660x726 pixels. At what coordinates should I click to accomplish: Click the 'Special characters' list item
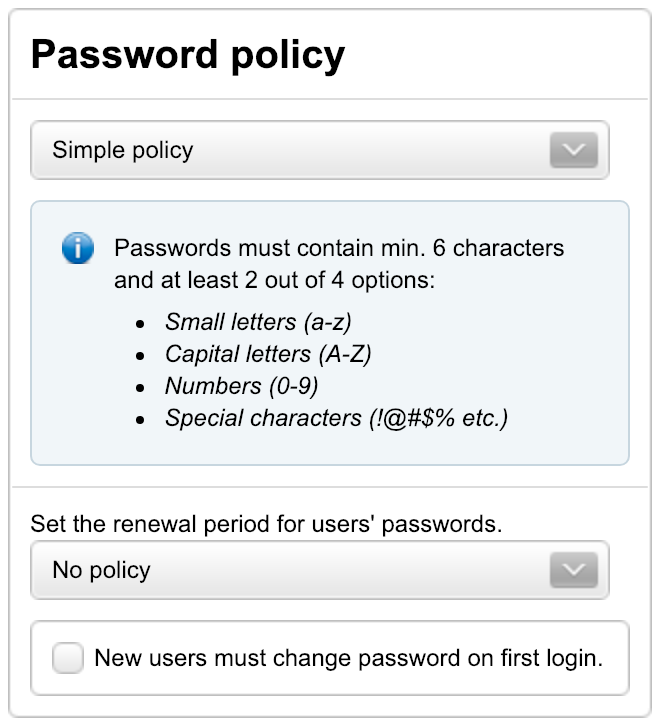pyautogui.click(x=337, y=418)
